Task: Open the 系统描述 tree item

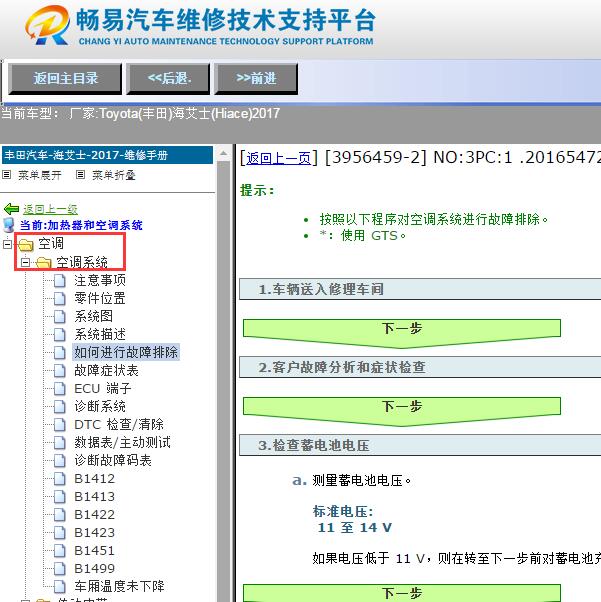Action: 100,334
